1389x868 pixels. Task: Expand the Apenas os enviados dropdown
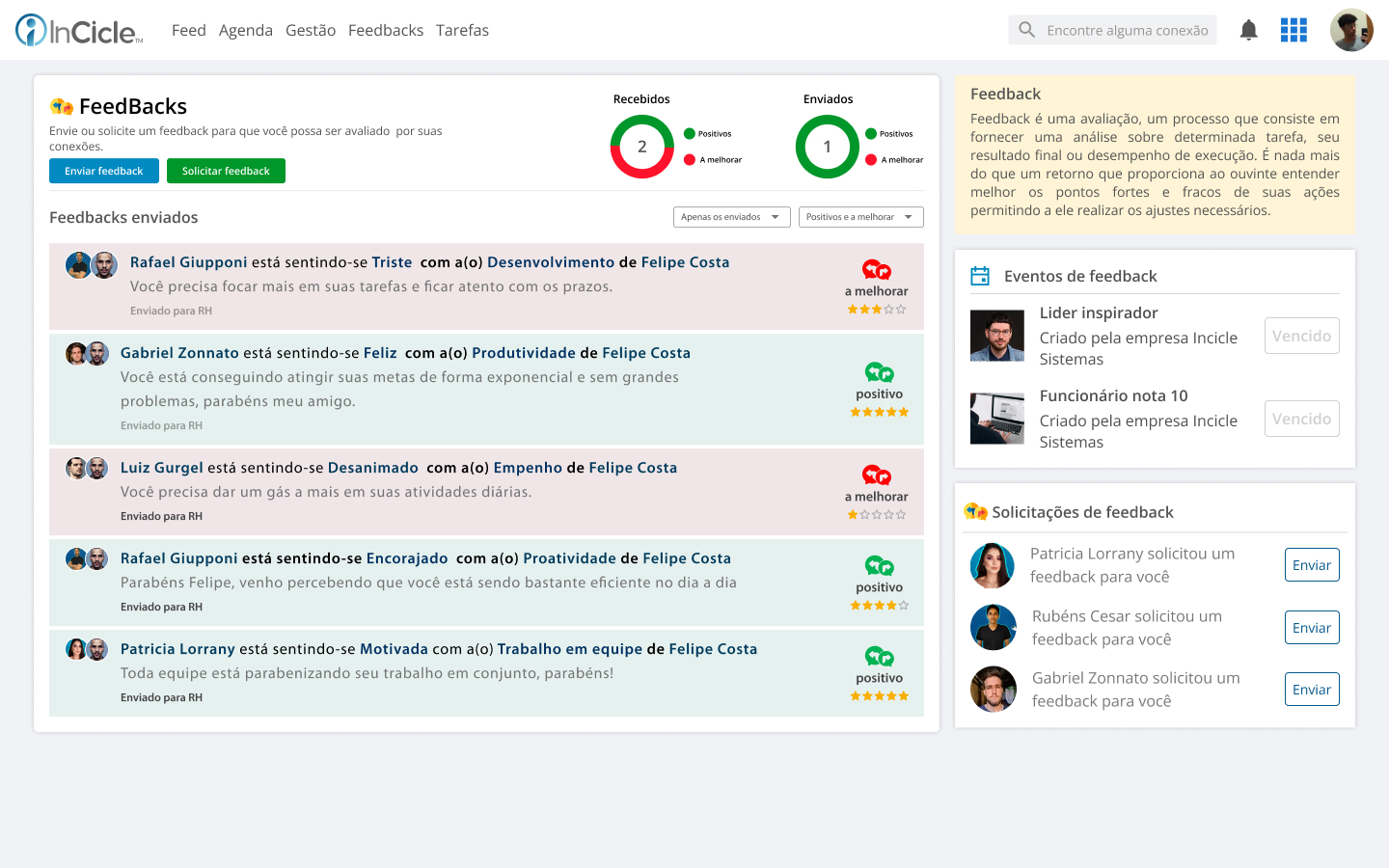point(732,217)
